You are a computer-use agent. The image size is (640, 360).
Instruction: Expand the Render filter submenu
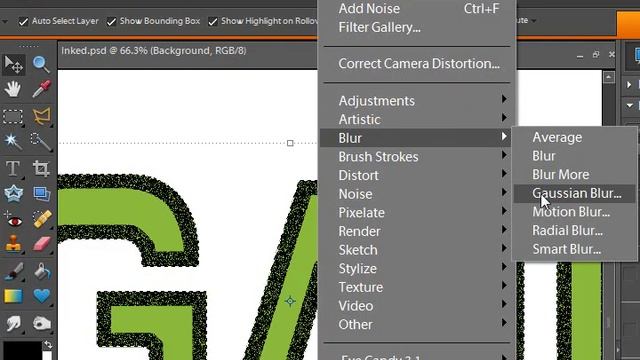tap(417, 231)
